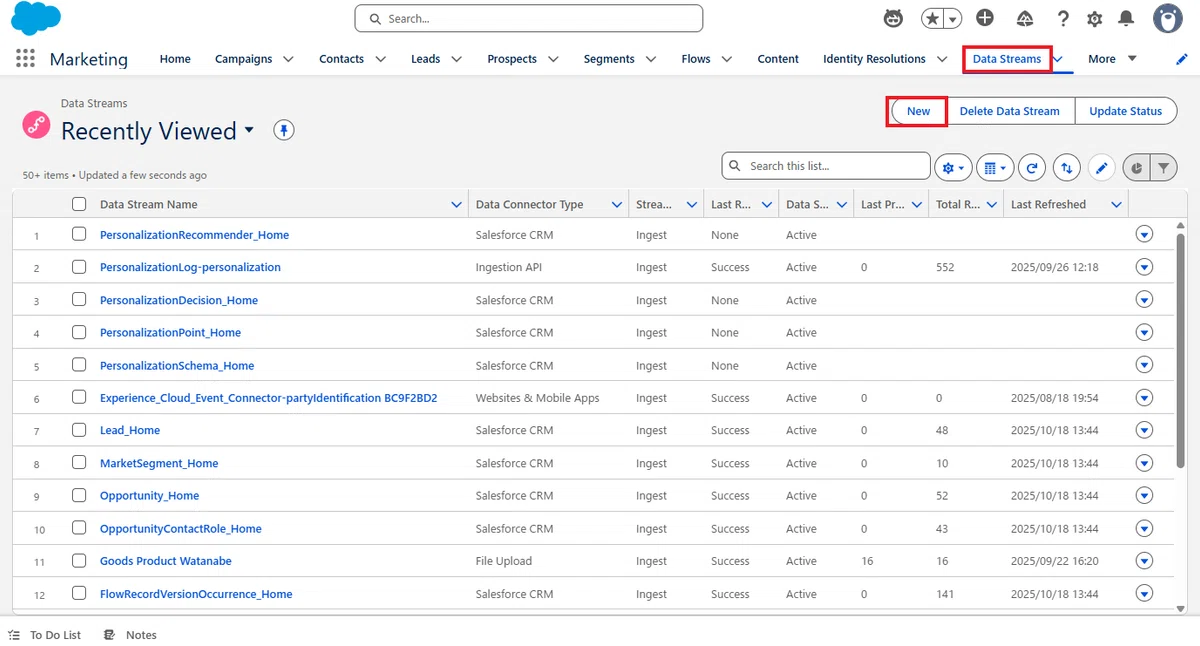Click the Guidance Center icon
The height and width of the screenshot is (646, 1200).
(1025, 18)
